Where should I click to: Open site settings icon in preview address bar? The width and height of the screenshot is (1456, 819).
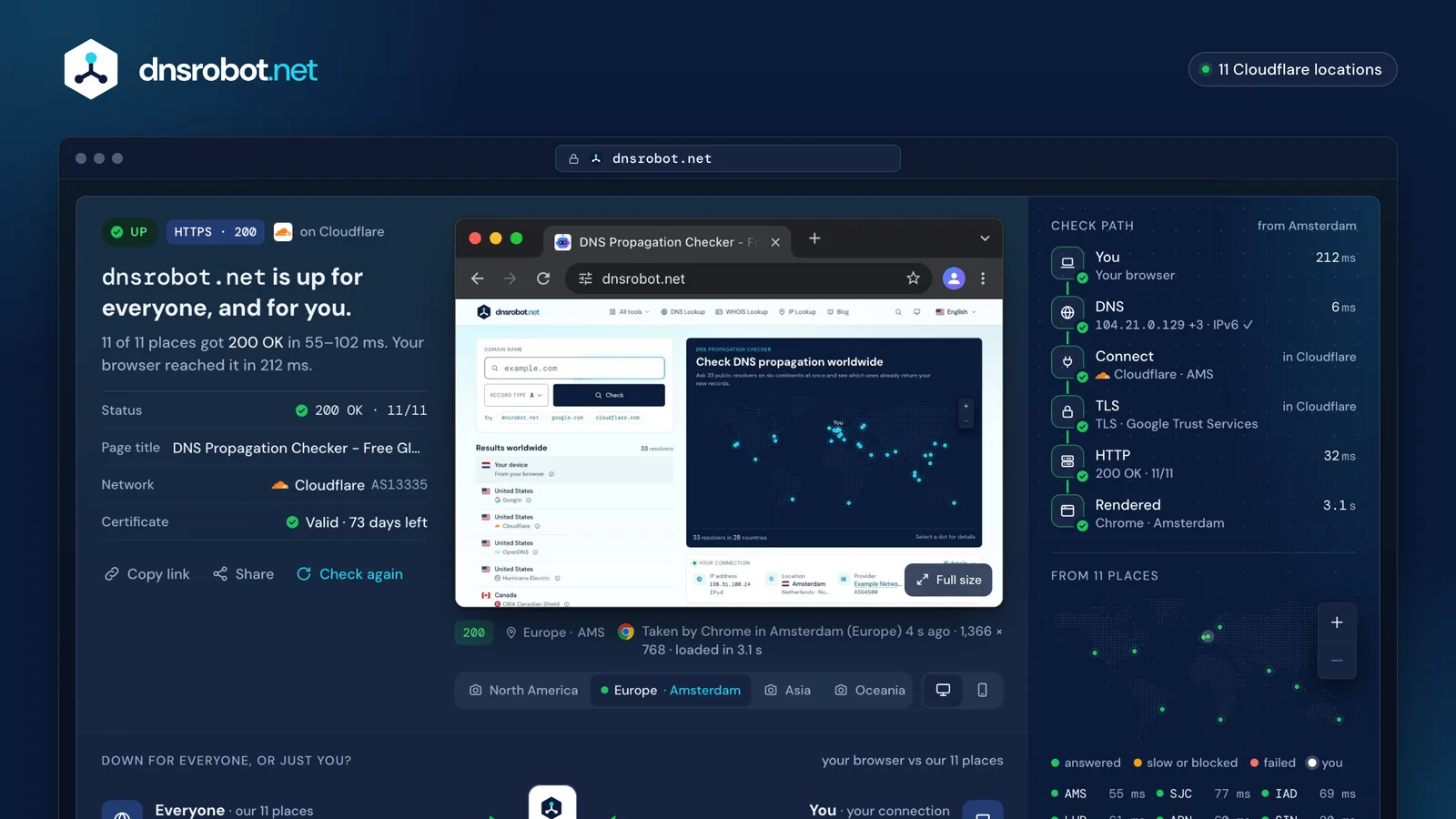(585, 278)
